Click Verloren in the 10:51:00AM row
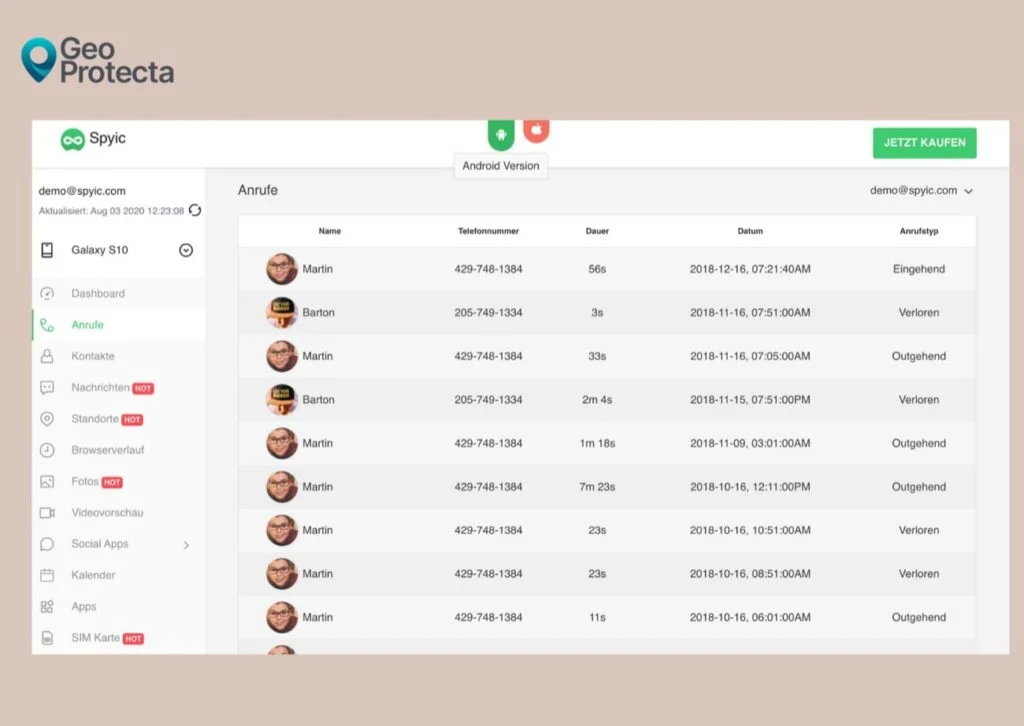 click(x=919, y=530)
